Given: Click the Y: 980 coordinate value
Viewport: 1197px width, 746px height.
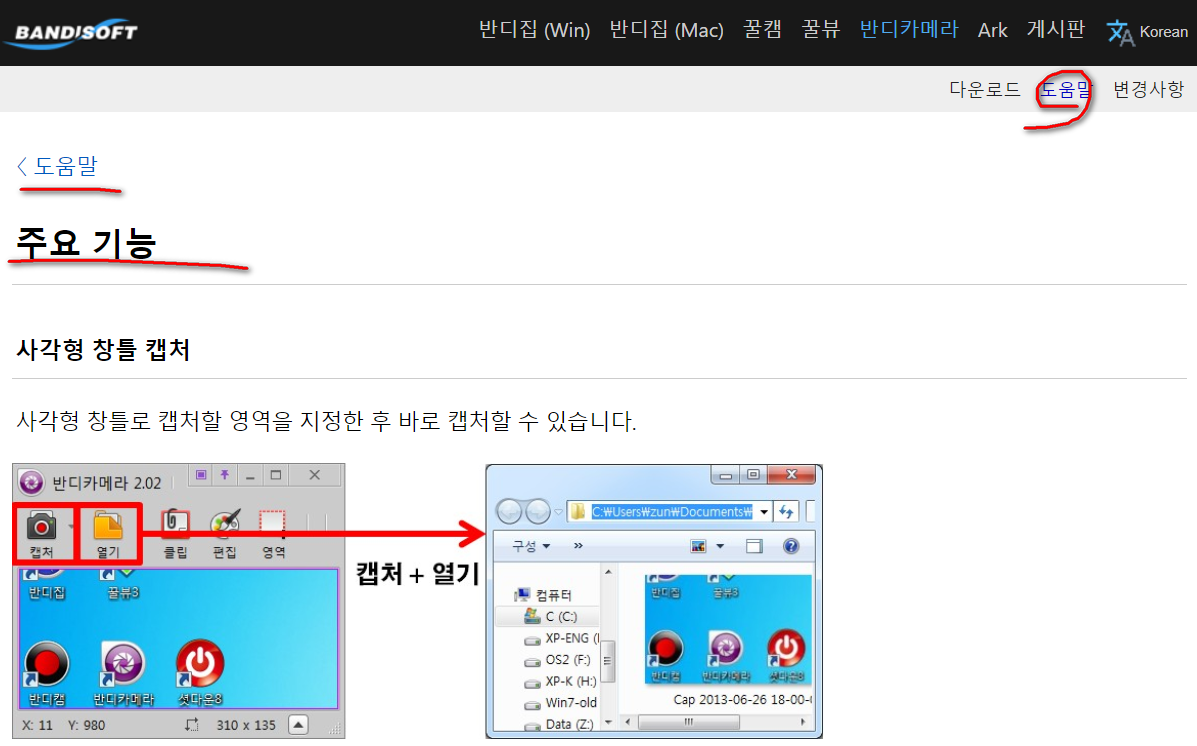Looking at the screenshot, I should 86,725.
